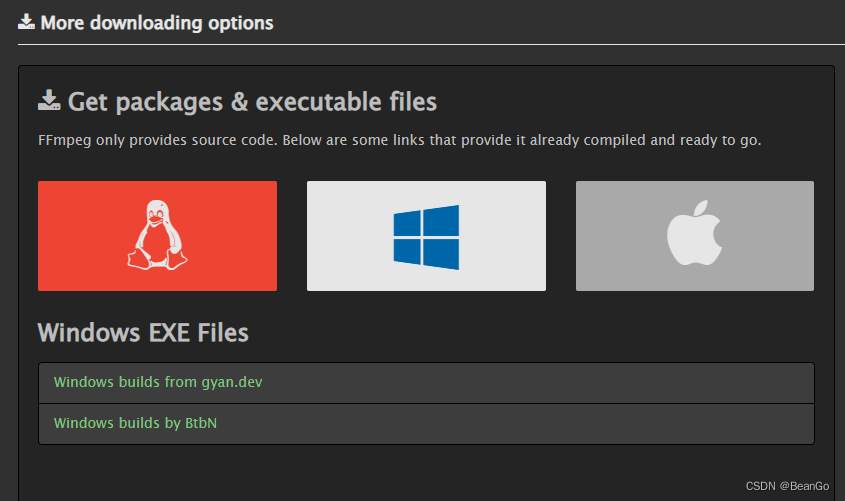The height and width of the screenshot is (501, 845).
Task: Click the 'More downloading options' heading text
Action: tap(157, 23)
